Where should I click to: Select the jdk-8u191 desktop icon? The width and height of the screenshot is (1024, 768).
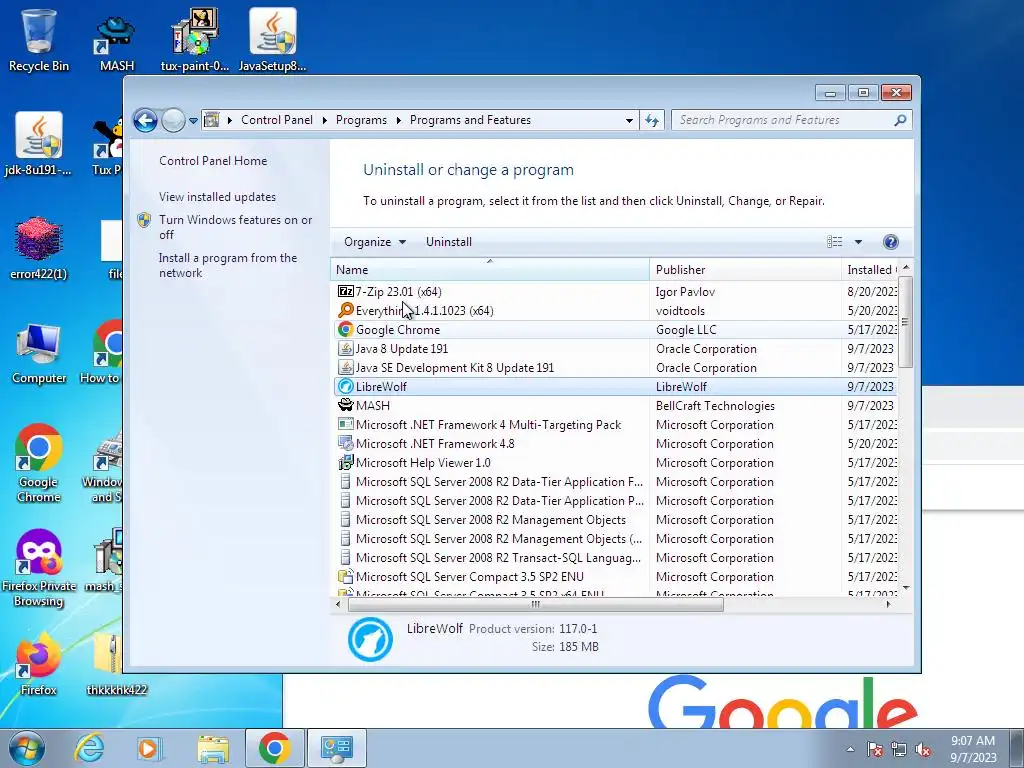39,144
